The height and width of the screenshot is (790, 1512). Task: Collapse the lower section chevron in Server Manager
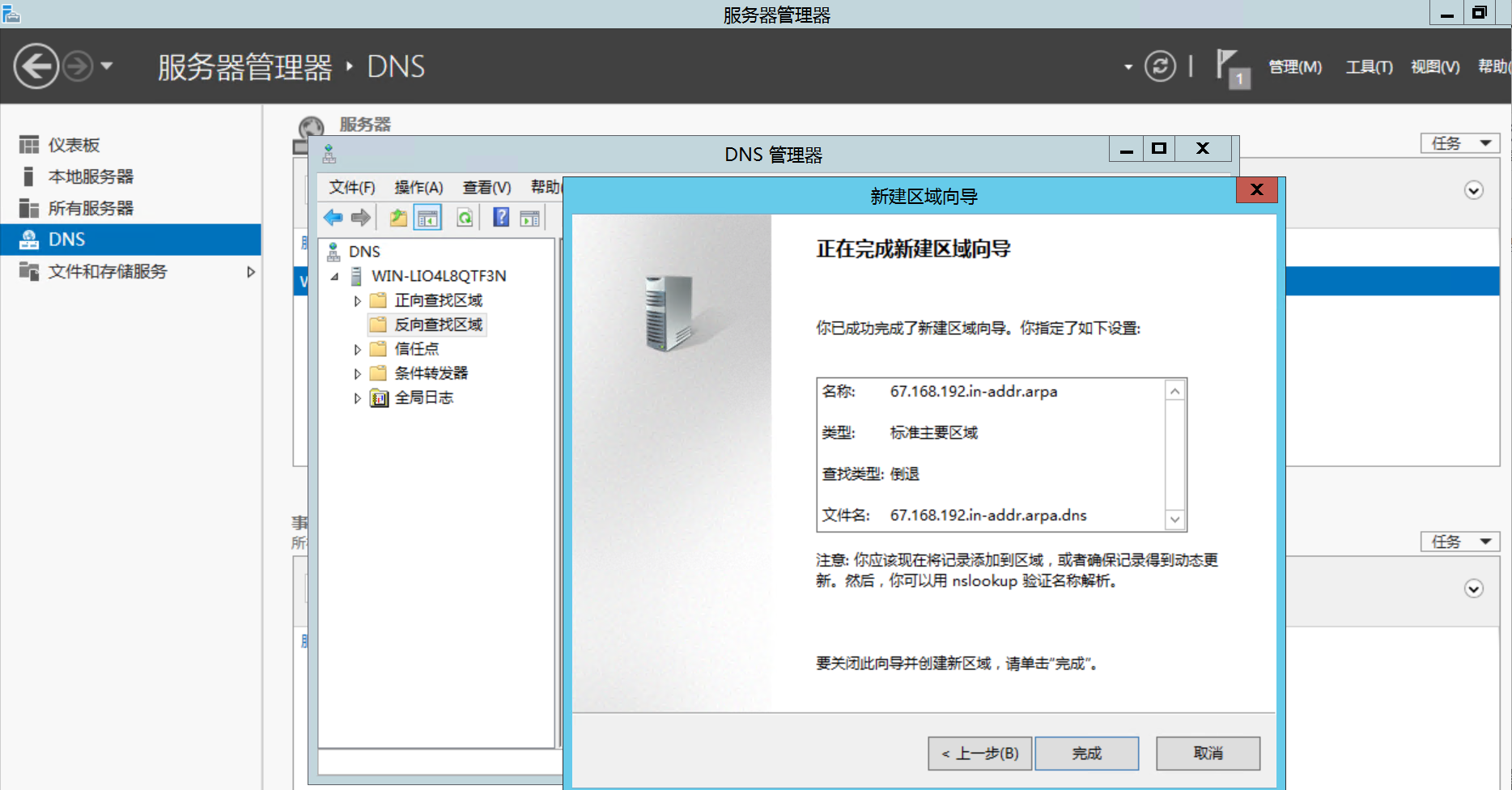(x=1474, y=588)
